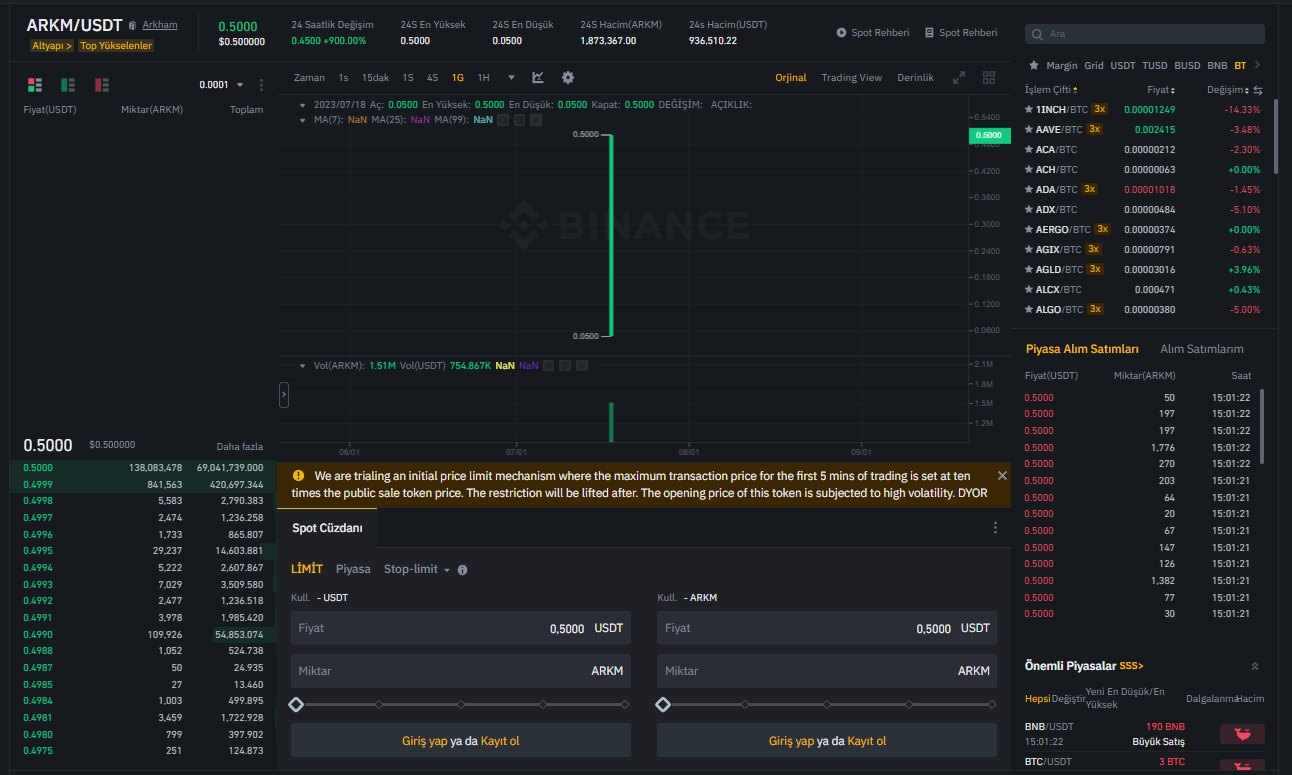Screen dimensions: 1292x775
Task: Click the Arkham token info link
Action: tap(159, 25)
